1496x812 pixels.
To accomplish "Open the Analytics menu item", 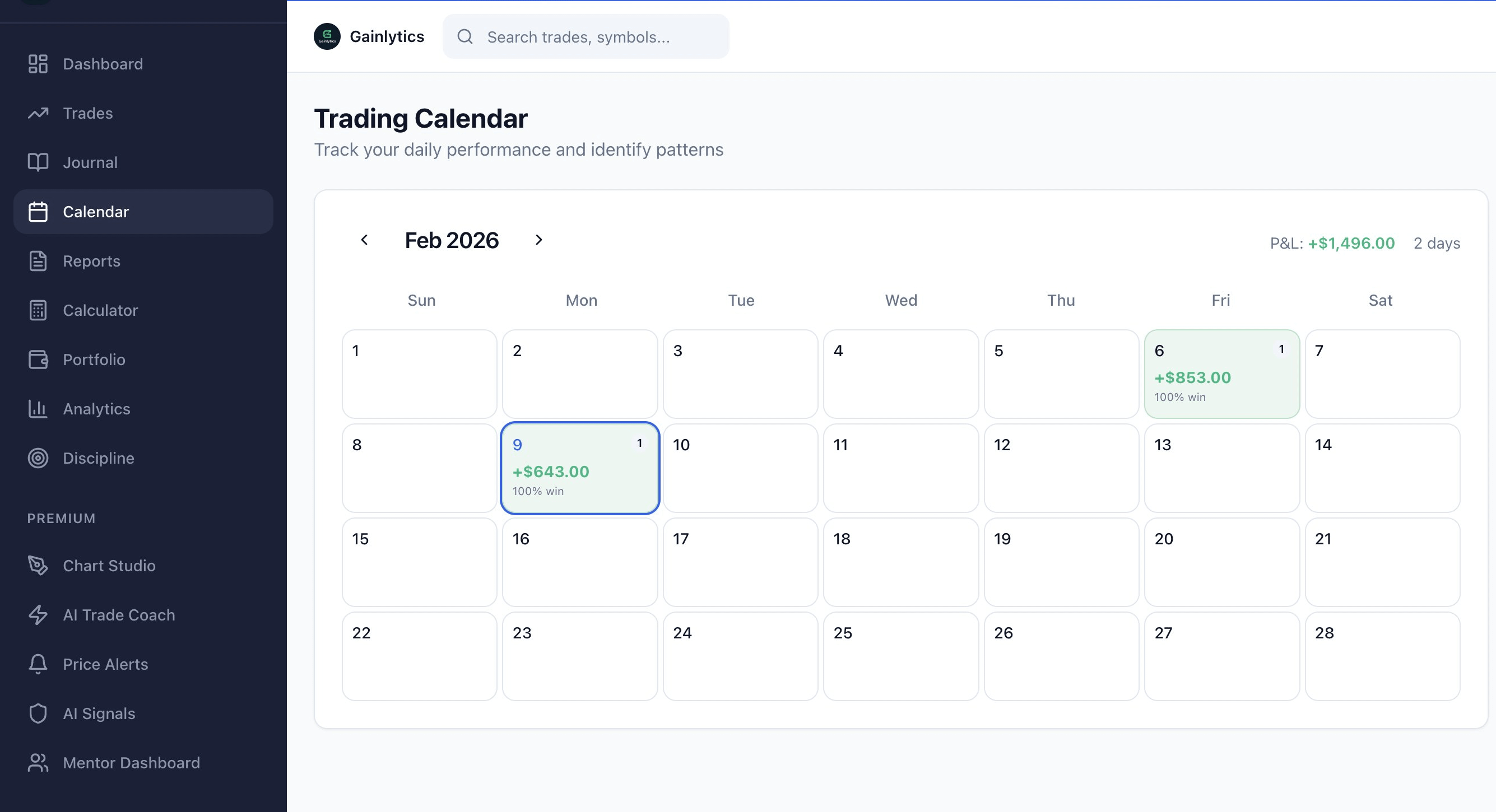I will pos(96,409).
